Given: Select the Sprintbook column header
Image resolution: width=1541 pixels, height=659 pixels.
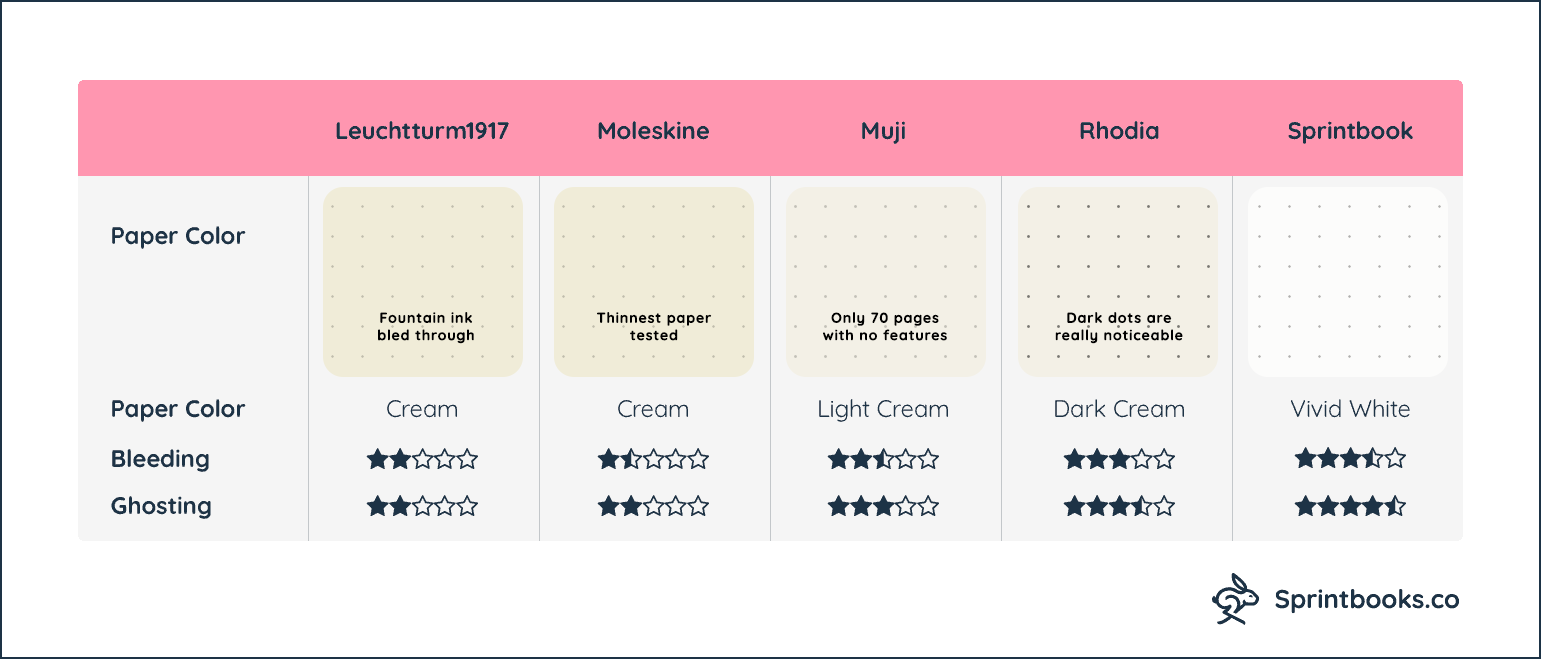Looking at the screenshot, I should click(x=1350, y=132).
